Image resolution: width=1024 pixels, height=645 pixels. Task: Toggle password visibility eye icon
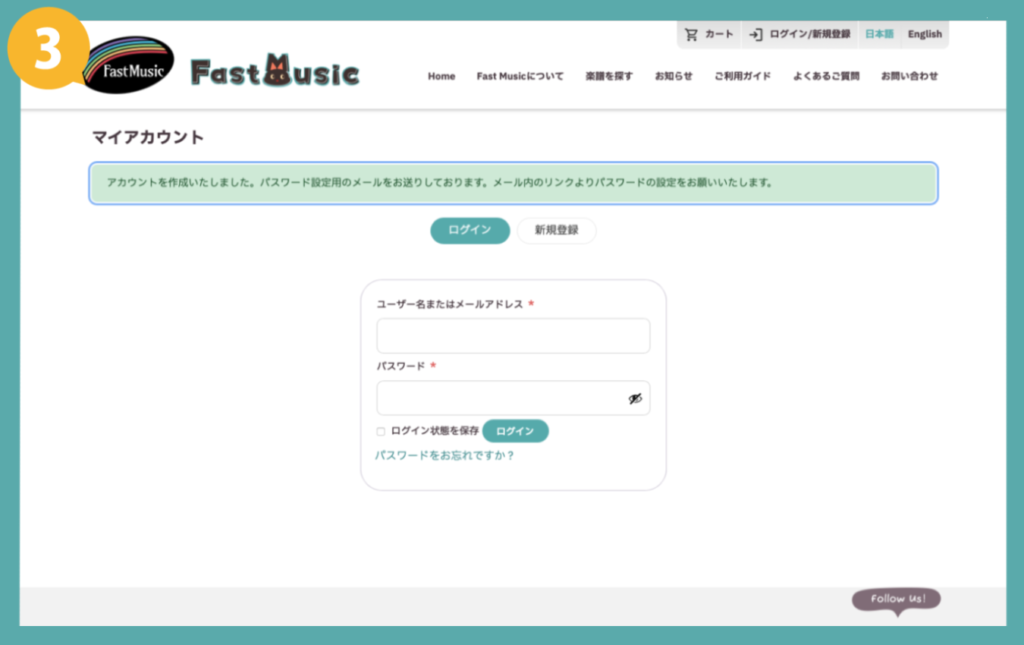click(635, 399)
